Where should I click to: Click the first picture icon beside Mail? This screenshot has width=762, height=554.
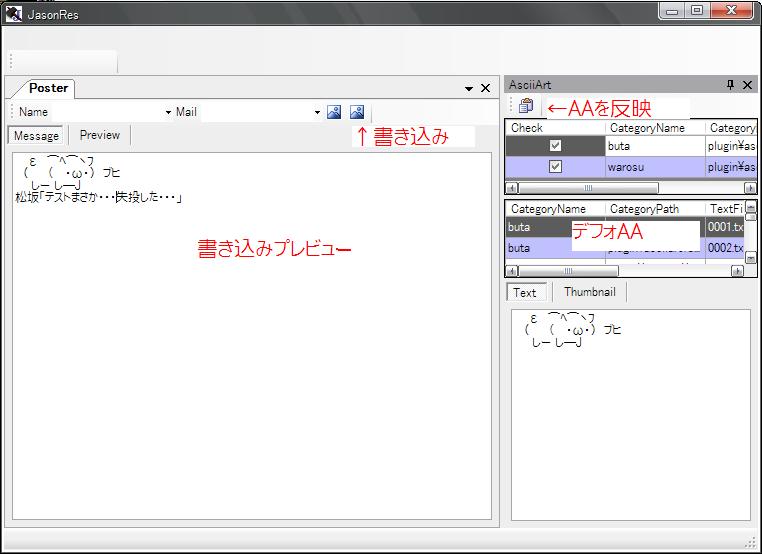click(x=334, y=112)
